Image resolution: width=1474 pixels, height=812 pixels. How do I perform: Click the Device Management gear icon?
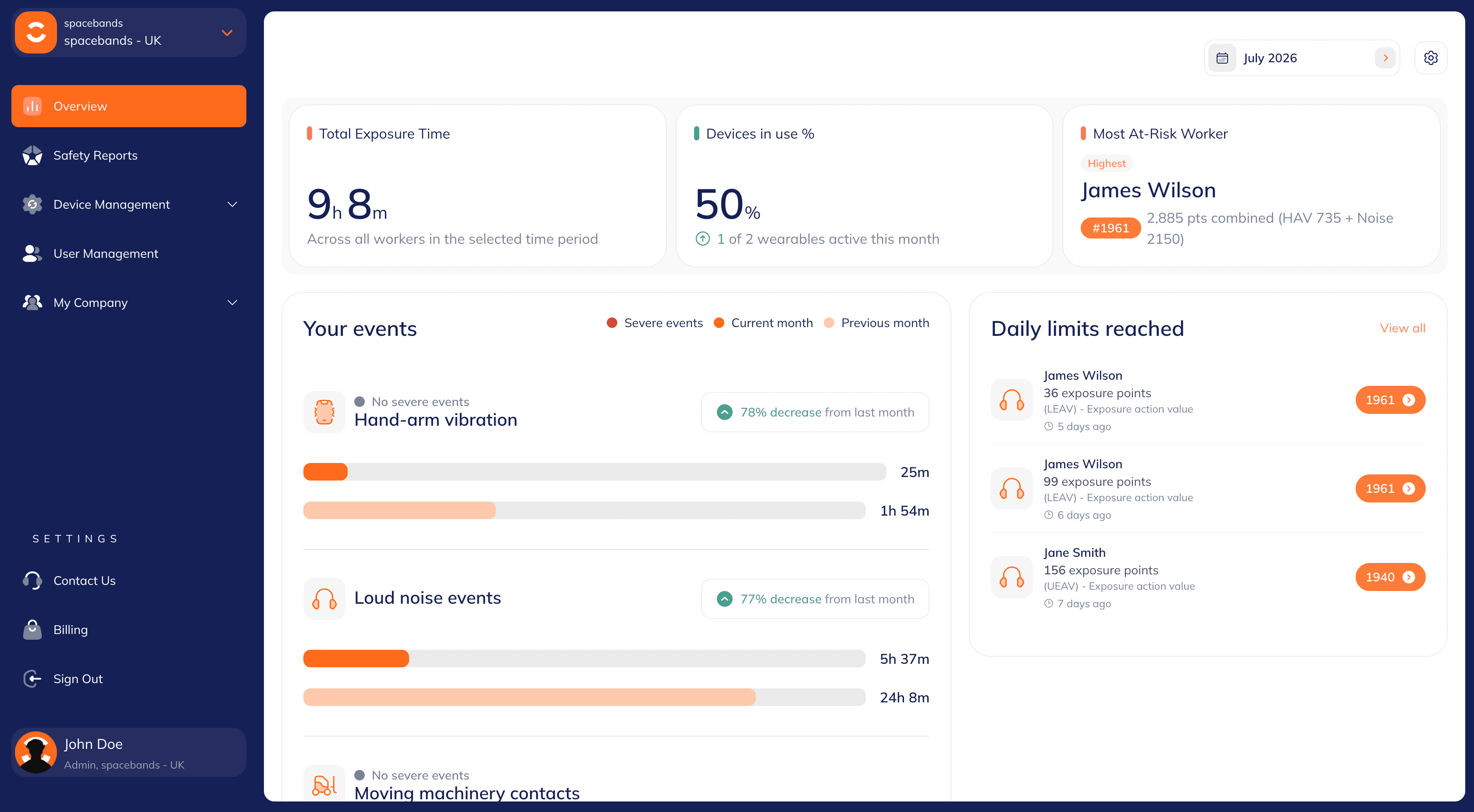(x=32, y=204)
